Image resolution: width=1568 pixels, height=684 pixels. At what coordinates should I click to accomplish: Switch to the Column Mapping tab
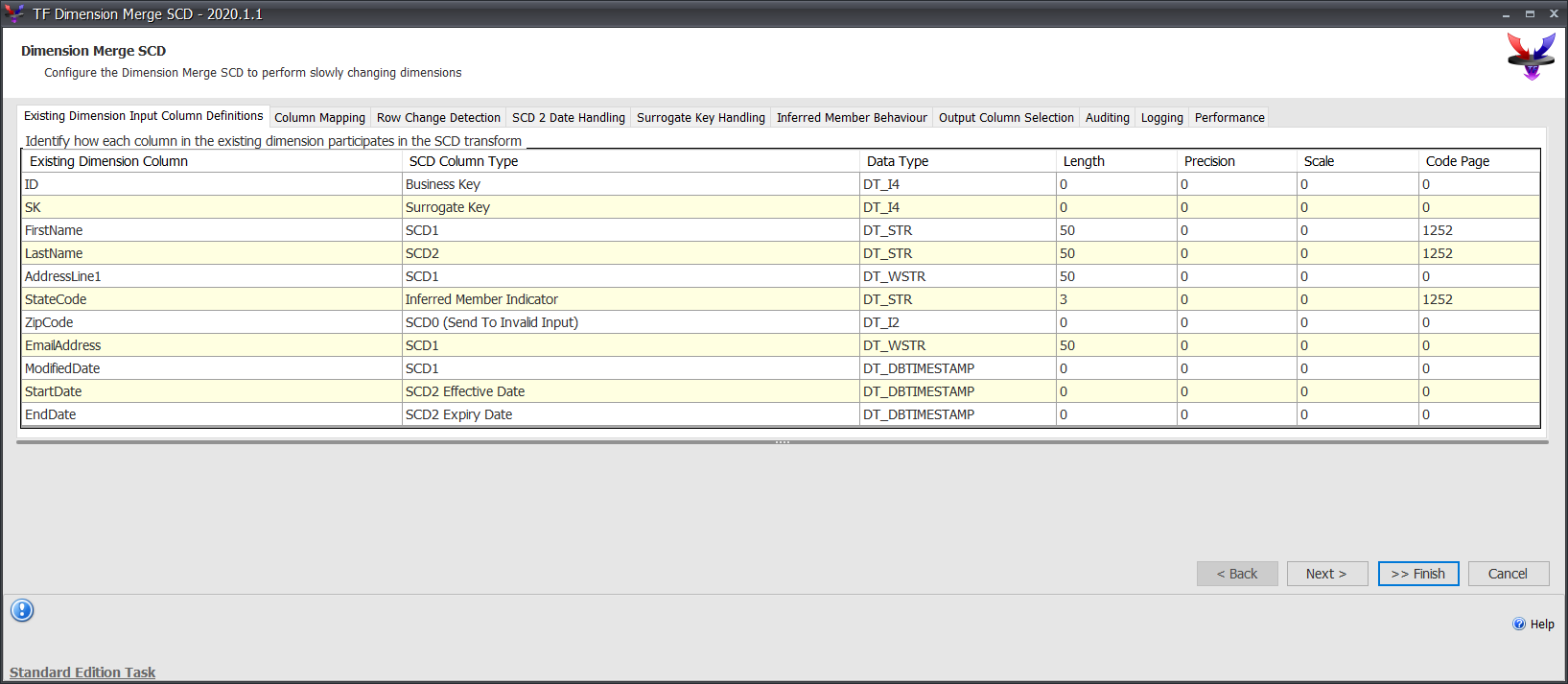click(x=319, y=117)
